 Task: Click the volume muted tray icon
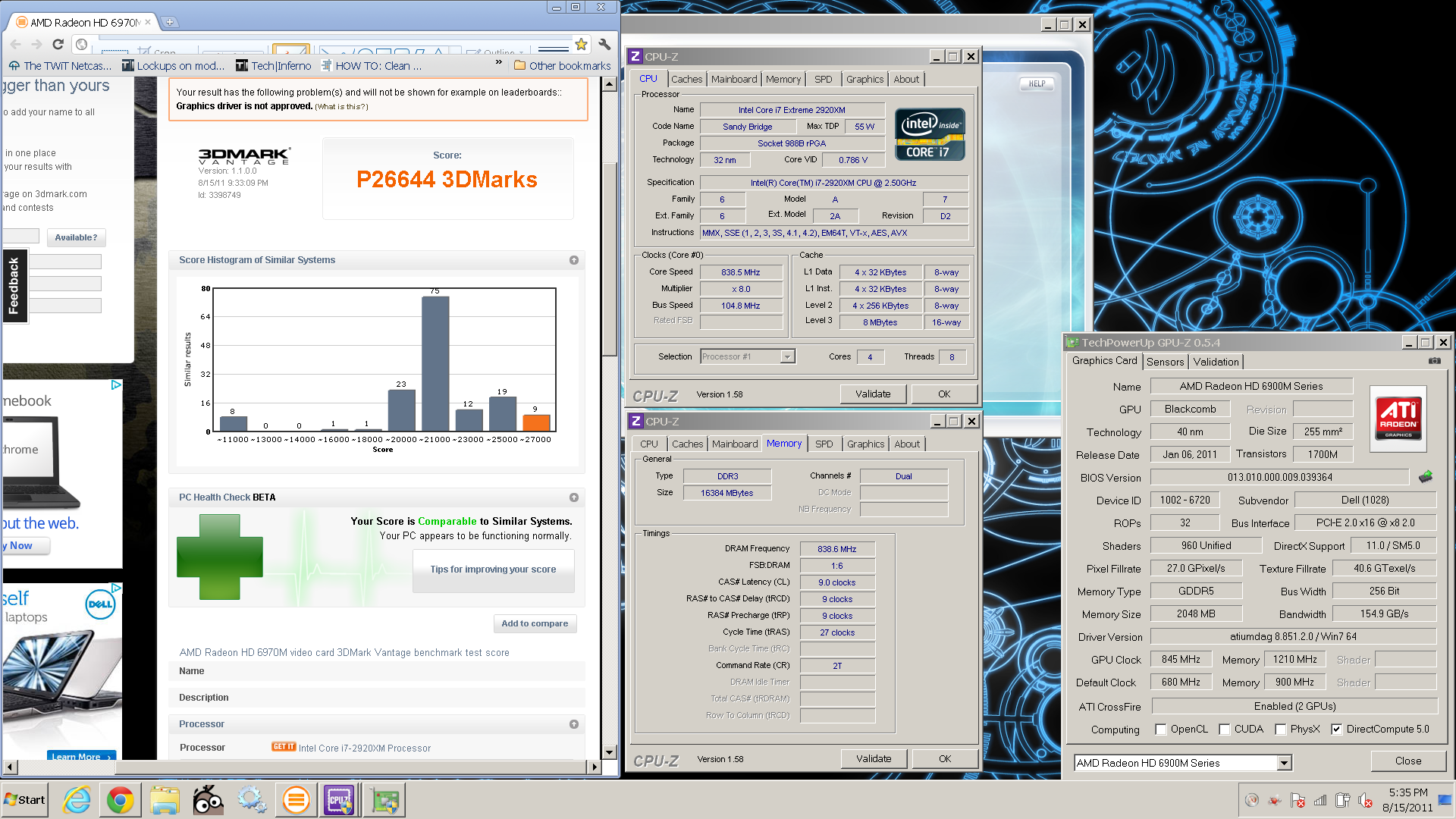click(1365, 800)
